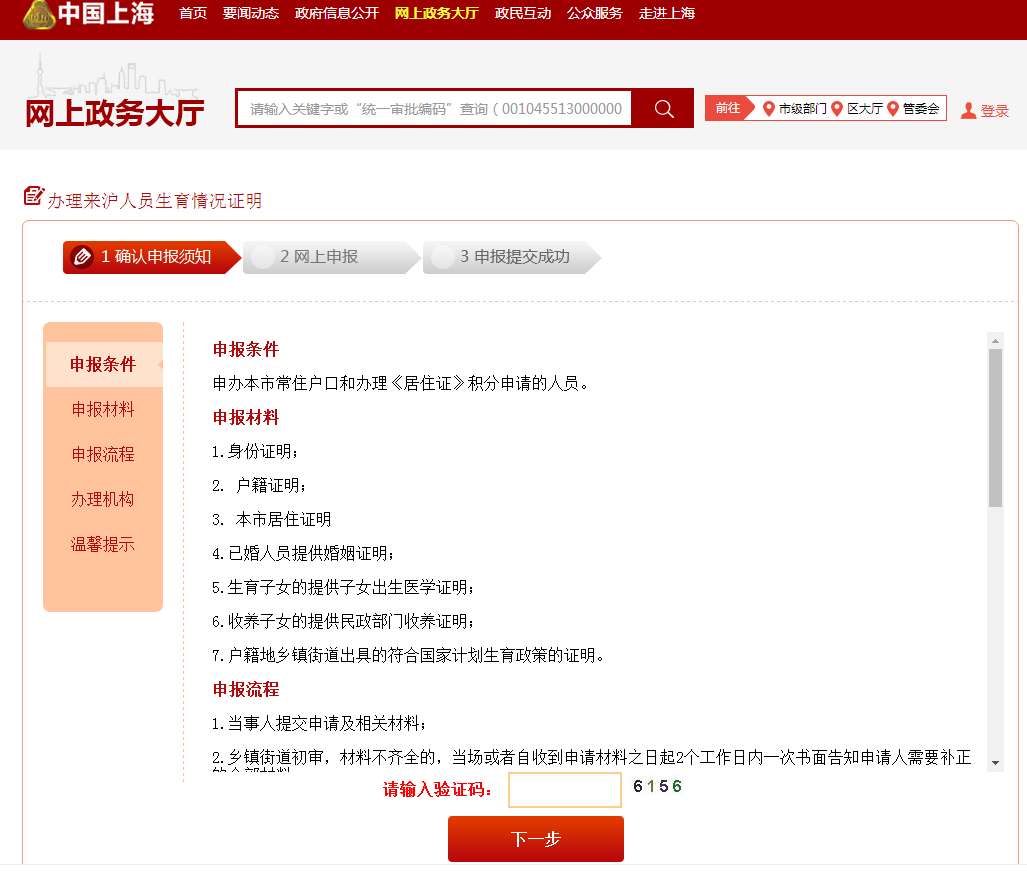The height and width of the screenshot is (872, 1027).
Task: Click the user login avatar icon
Action: [968, 111]
